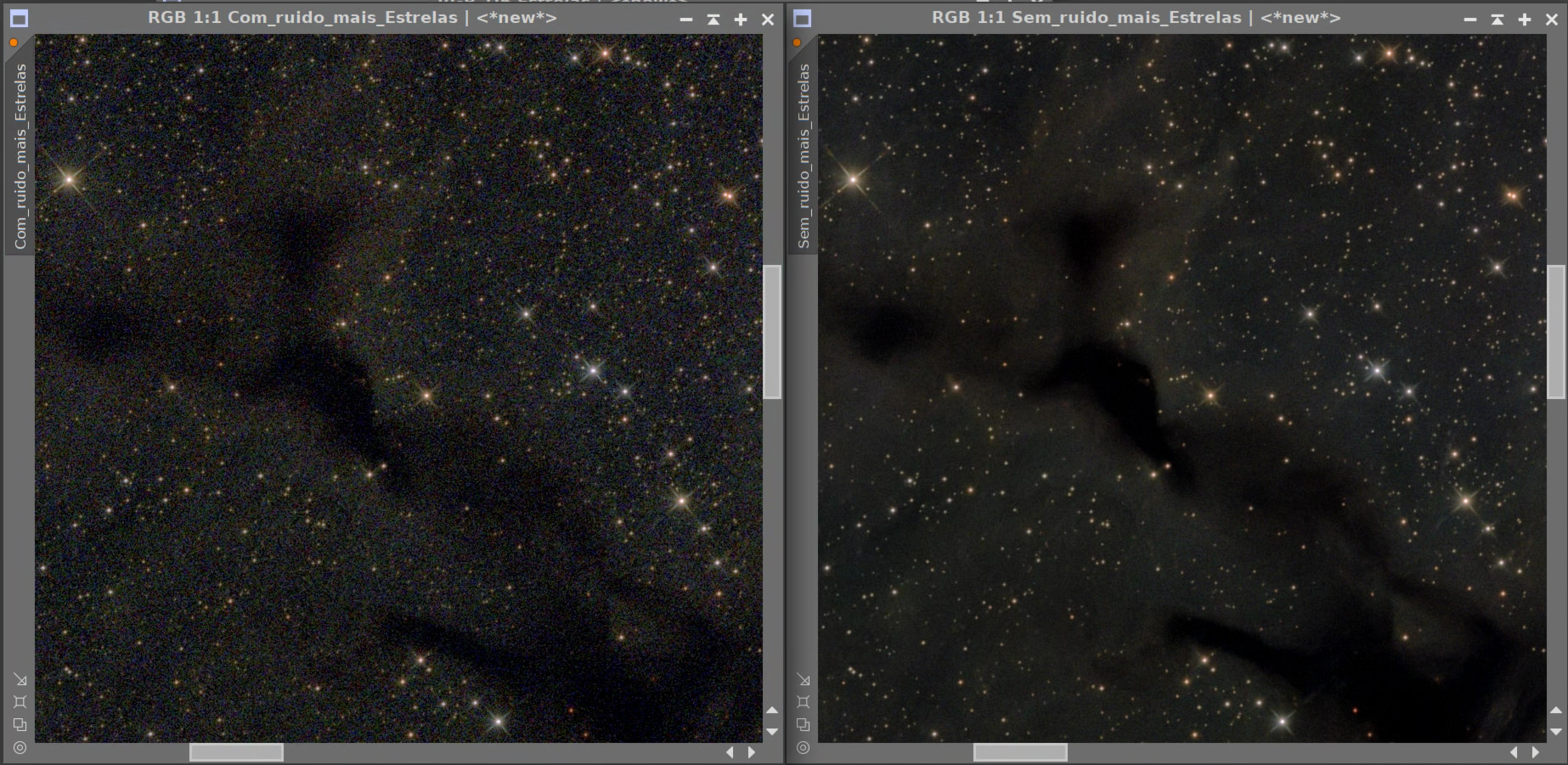Image resolution: width=1568 pixels, height=765 pixels.
Task: Click the window icon of Com_ruido_mais_Estrelas
Action: [19, 19]
